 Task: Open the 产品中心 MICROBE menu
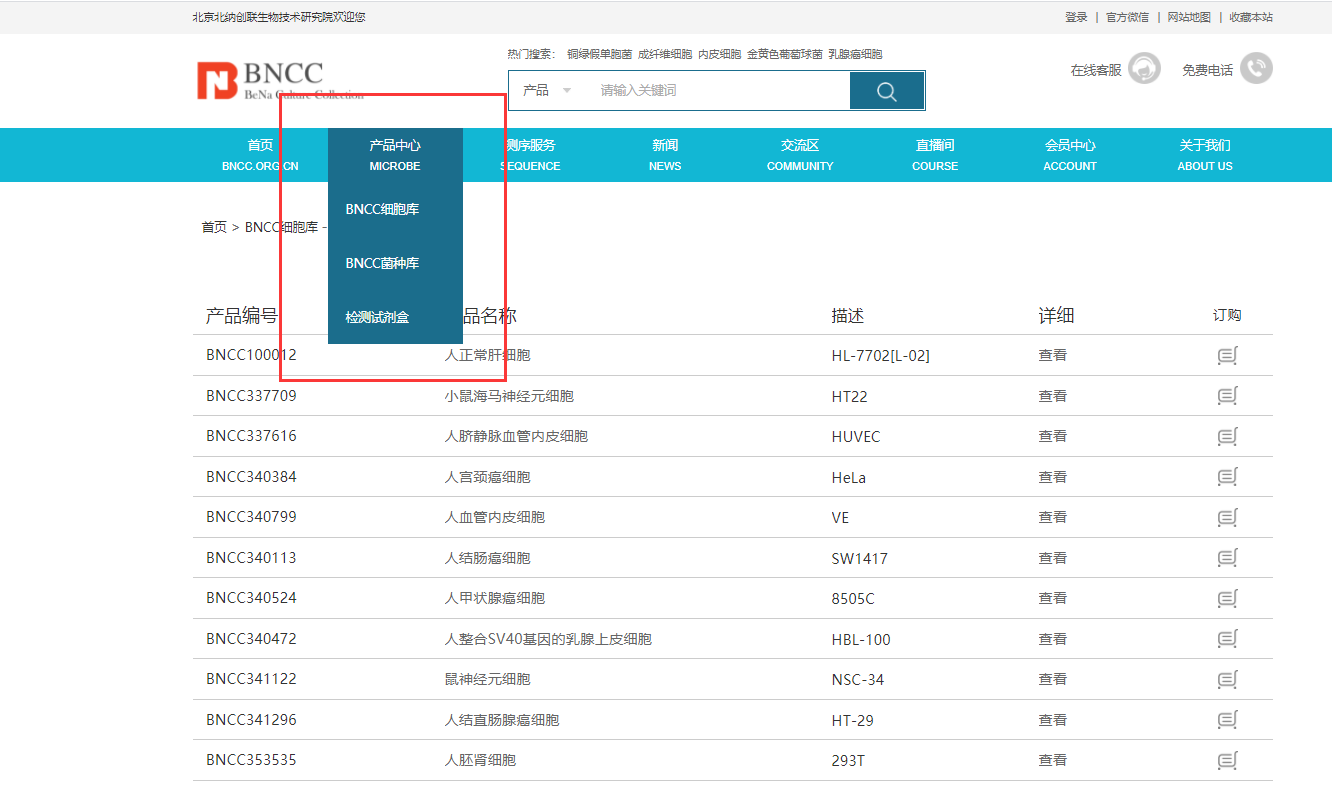(395, 155)
